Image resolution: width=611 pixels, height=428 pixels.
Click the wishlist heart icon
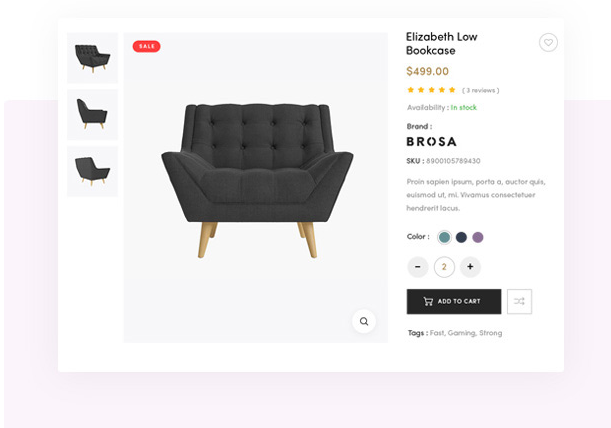pos(548,42)
